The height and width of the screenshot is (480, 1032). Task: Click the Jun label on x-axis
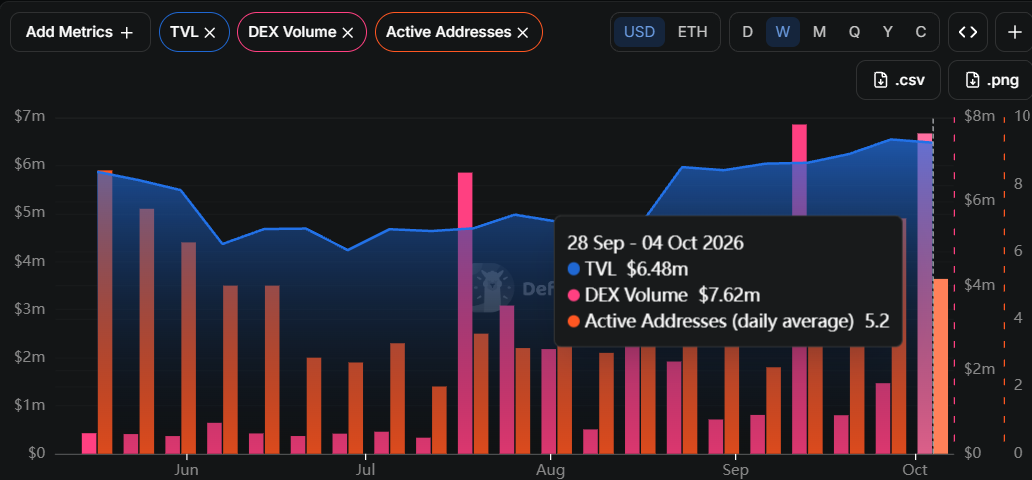(187, 470)
